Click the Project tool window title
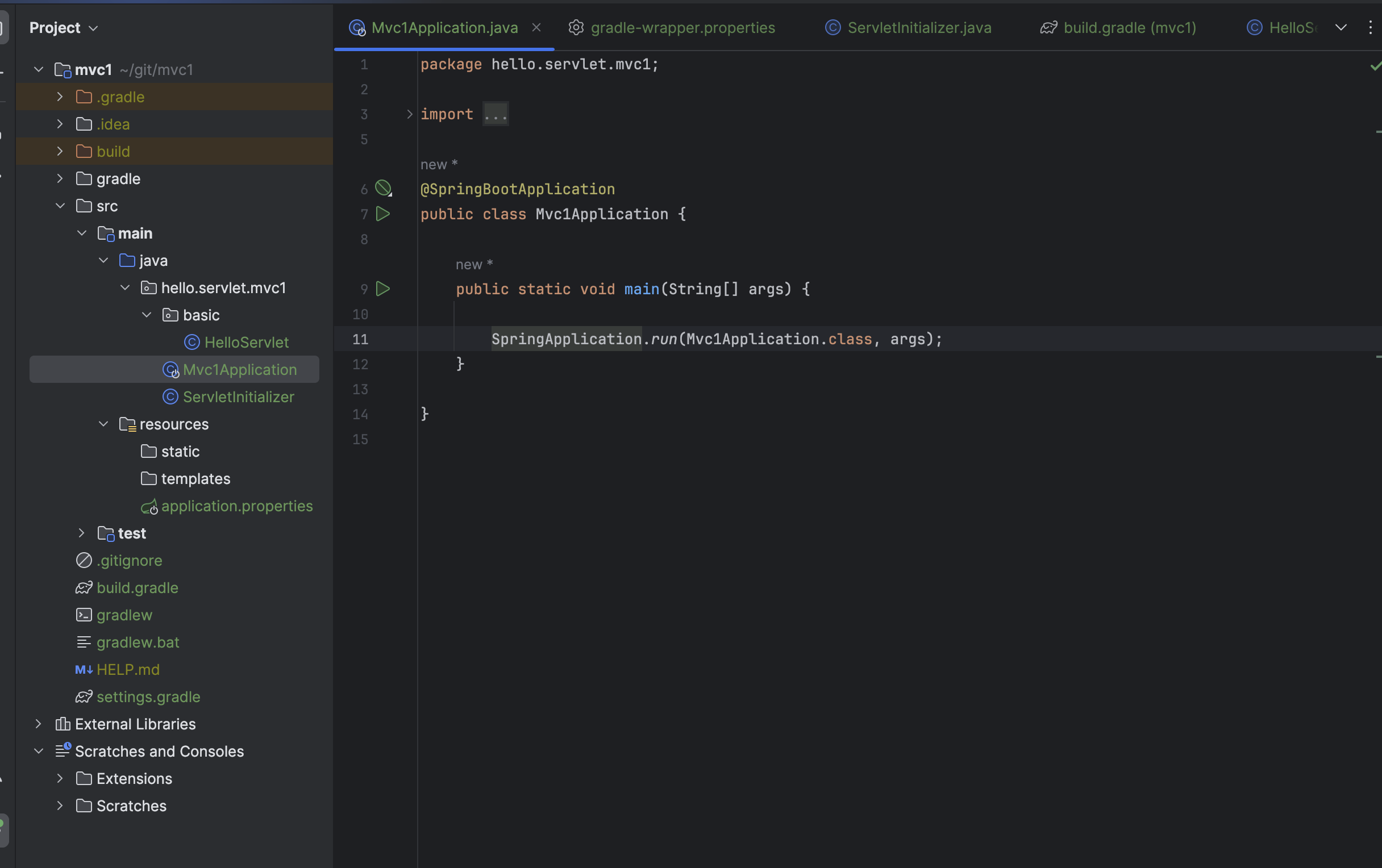Image resolution: width=1382 pixels, height=868 pixels. click(55, 28)
